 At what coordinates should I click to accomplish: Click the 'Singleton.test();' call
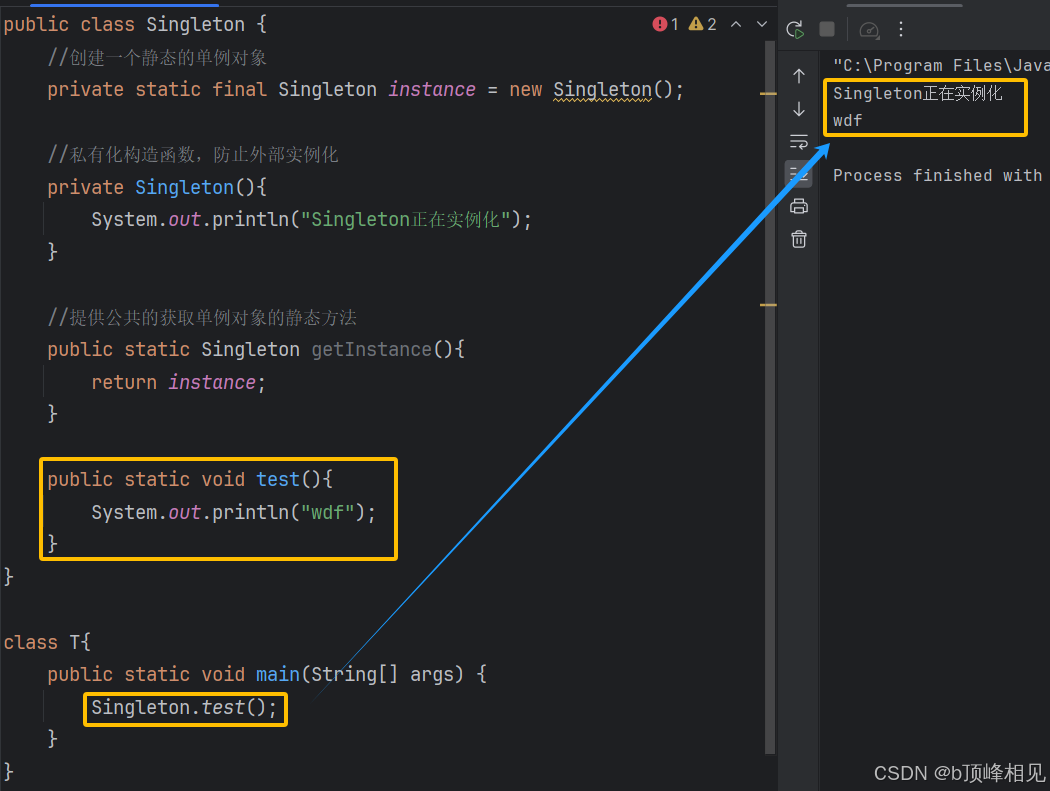coord(184,708)
